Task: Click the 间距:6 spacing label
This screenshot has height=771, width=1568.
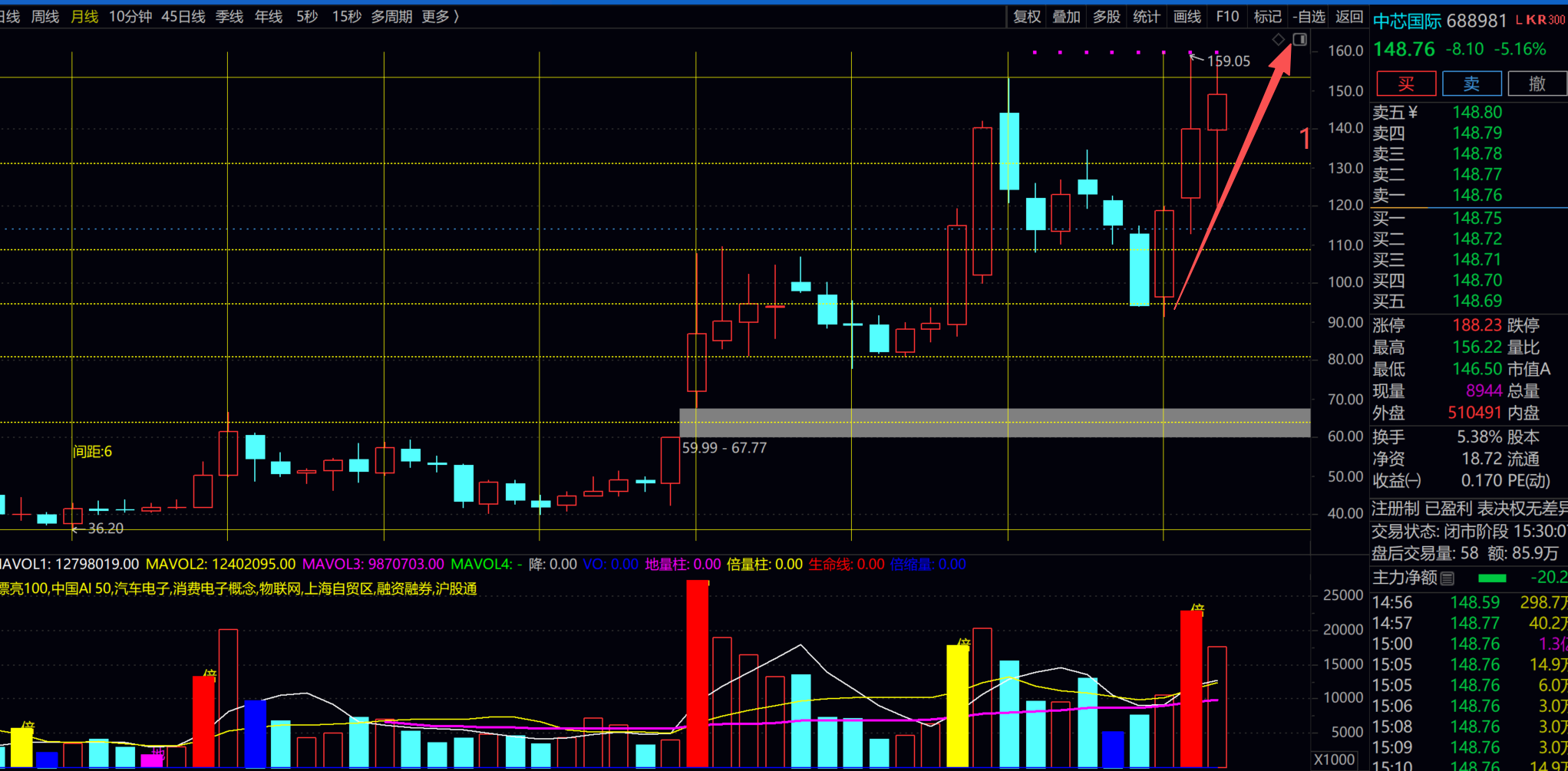Action: point(92,452)
